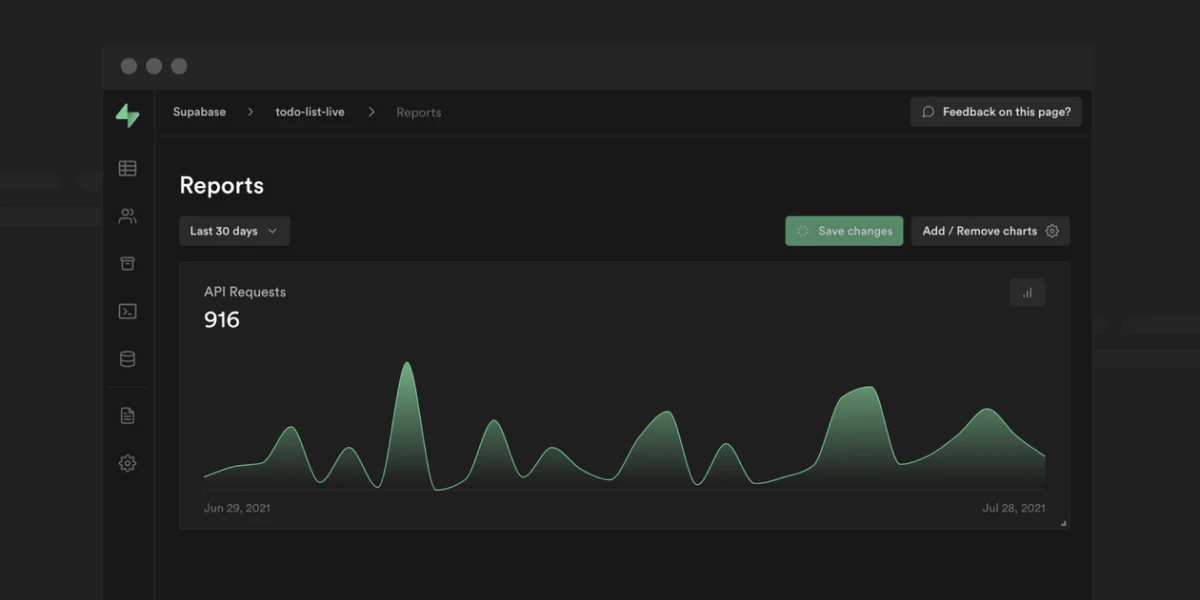Toggle bar chart view for API Requests
The width and height of the screenshot is (1200, 600).
pyautogui.click(x=1027, y=293)
